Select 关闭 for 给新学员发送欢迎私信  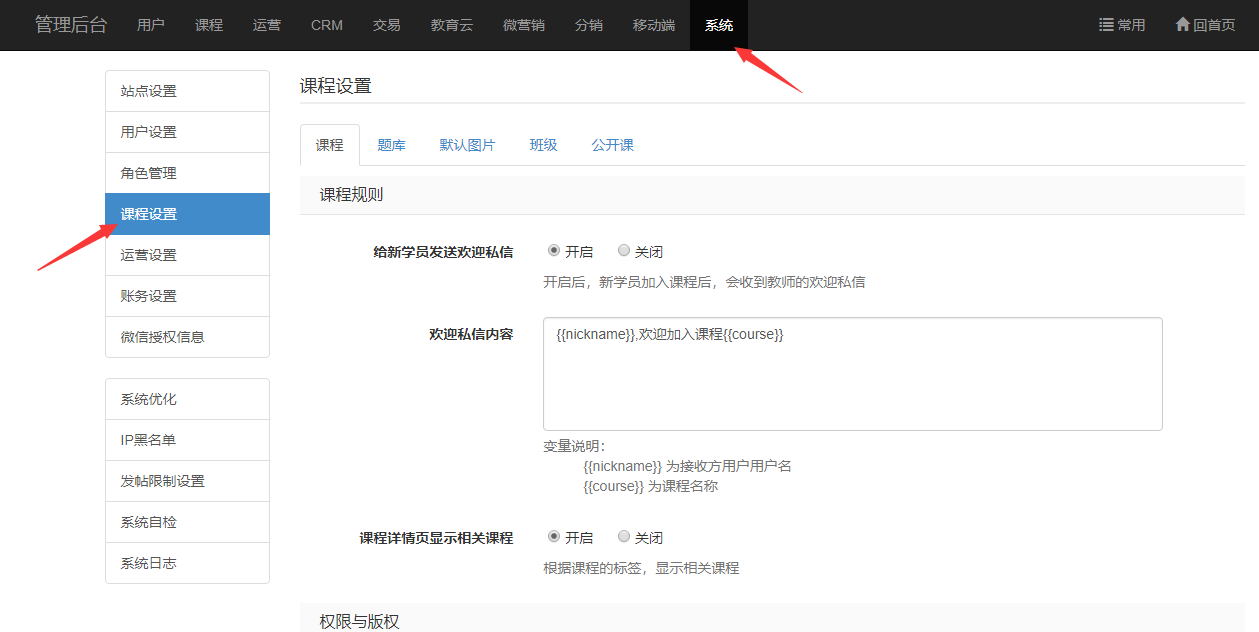tap(624, 251)
